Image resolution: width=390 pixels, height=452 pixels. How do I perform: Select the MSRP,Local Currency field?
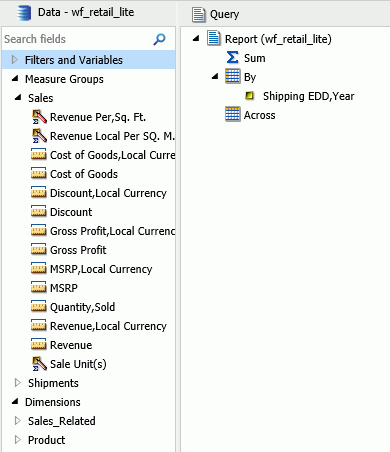coord(101,269)
